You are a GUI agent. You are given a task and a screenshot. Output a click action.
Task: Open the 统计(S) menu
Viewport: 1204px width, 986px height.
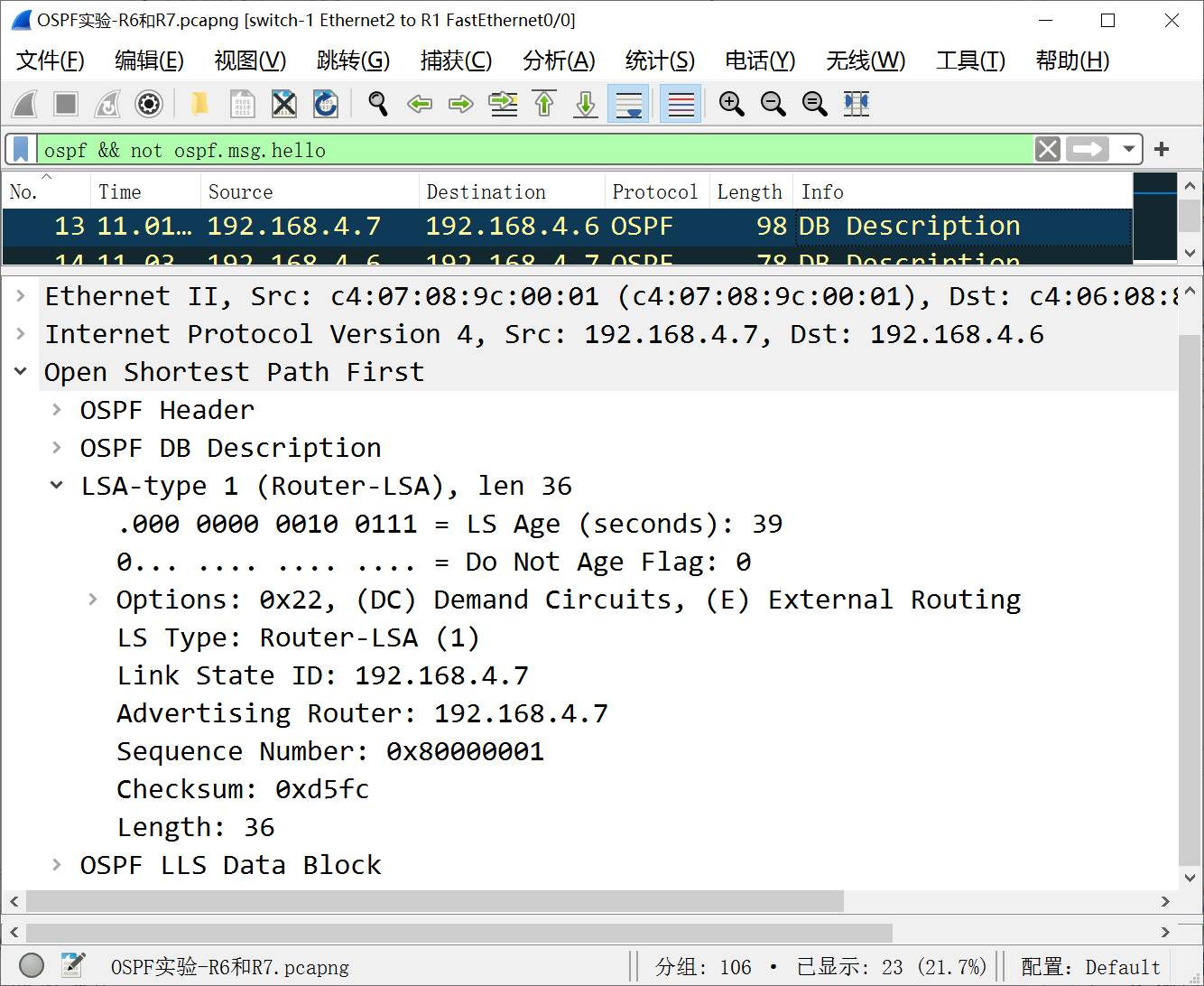(x=660, y=60)
